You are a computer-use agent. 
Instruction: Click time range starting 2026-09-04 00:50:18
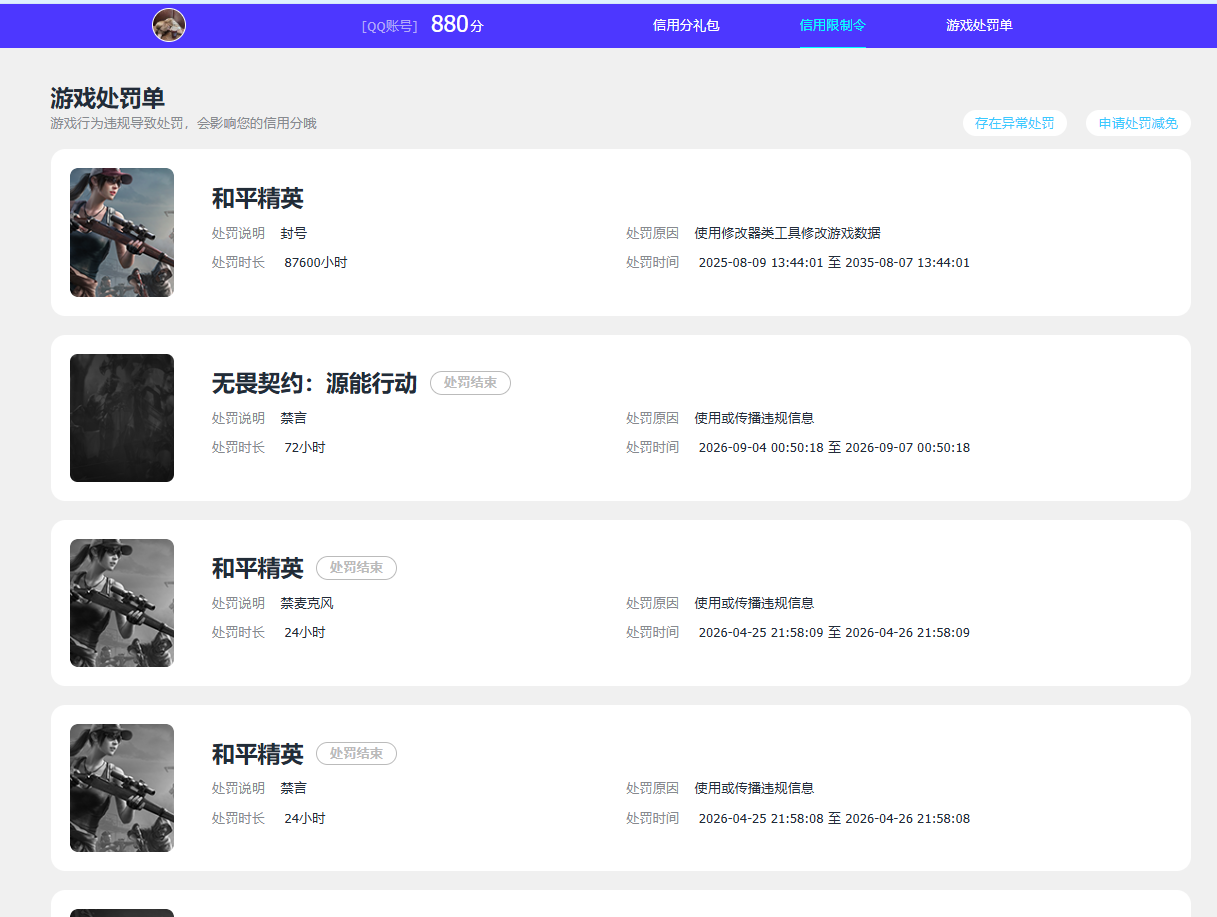834,448
